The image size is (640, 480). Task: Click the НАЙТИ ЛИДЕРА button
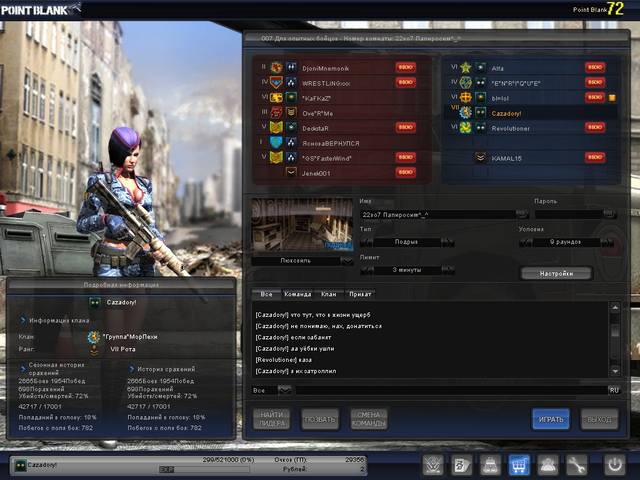click(x=271, y=419)
